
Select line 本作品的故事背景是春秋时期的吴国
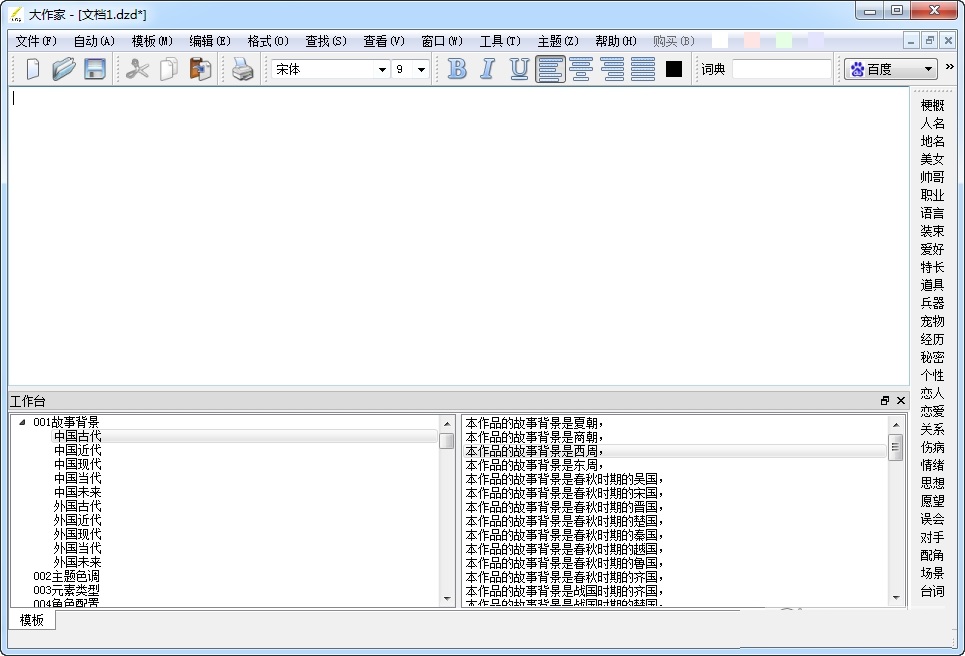click(564, 479)
